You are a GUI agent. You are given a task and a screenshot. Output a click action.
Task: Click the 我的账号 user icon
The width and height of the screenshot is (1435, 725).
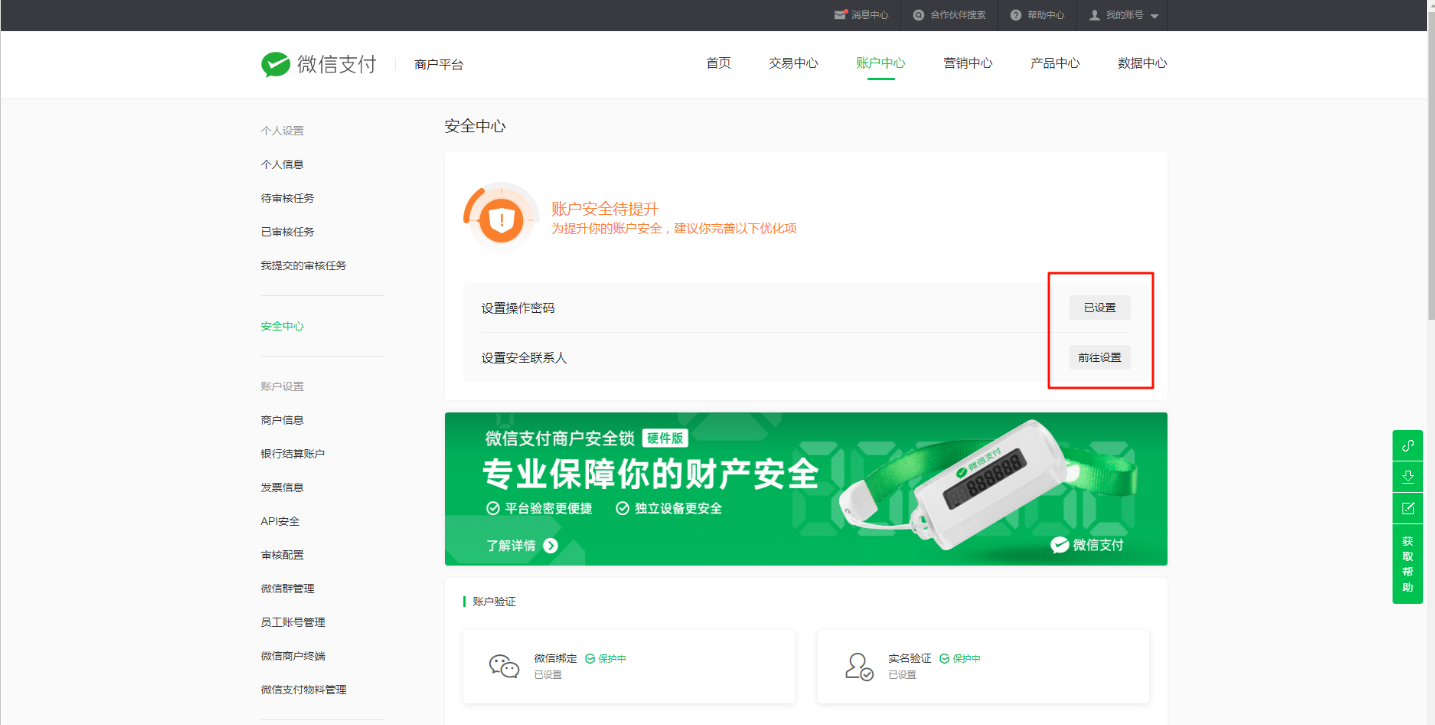pyautogui.click(x=1095, y=15)
